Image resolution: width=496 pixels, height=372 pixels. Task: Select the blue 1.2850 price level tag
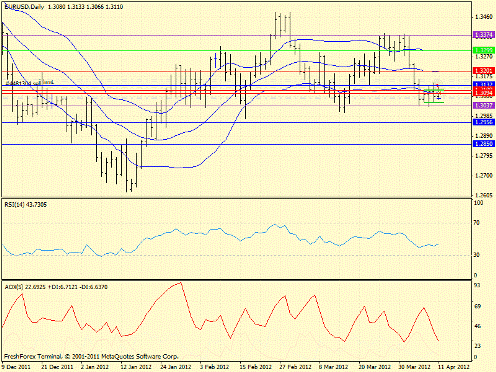click(484, 144)
